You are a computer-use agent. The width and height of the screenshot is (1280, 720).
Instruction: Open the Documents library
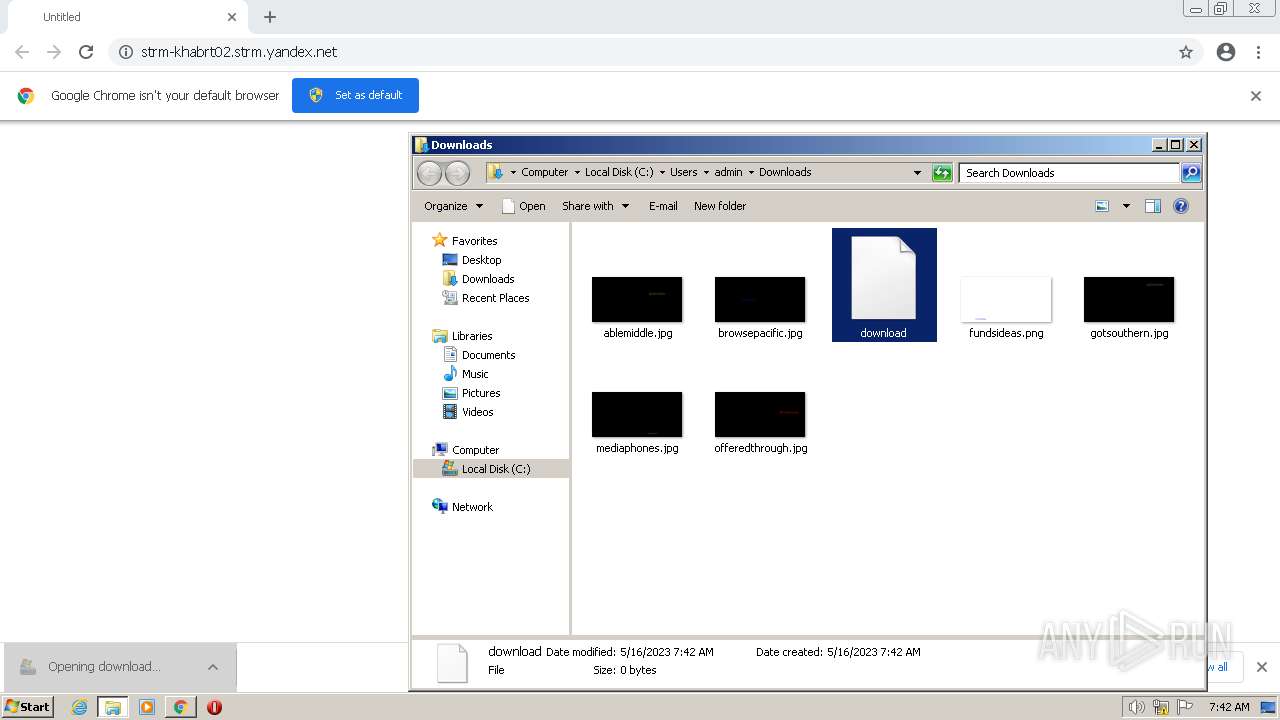488,355
